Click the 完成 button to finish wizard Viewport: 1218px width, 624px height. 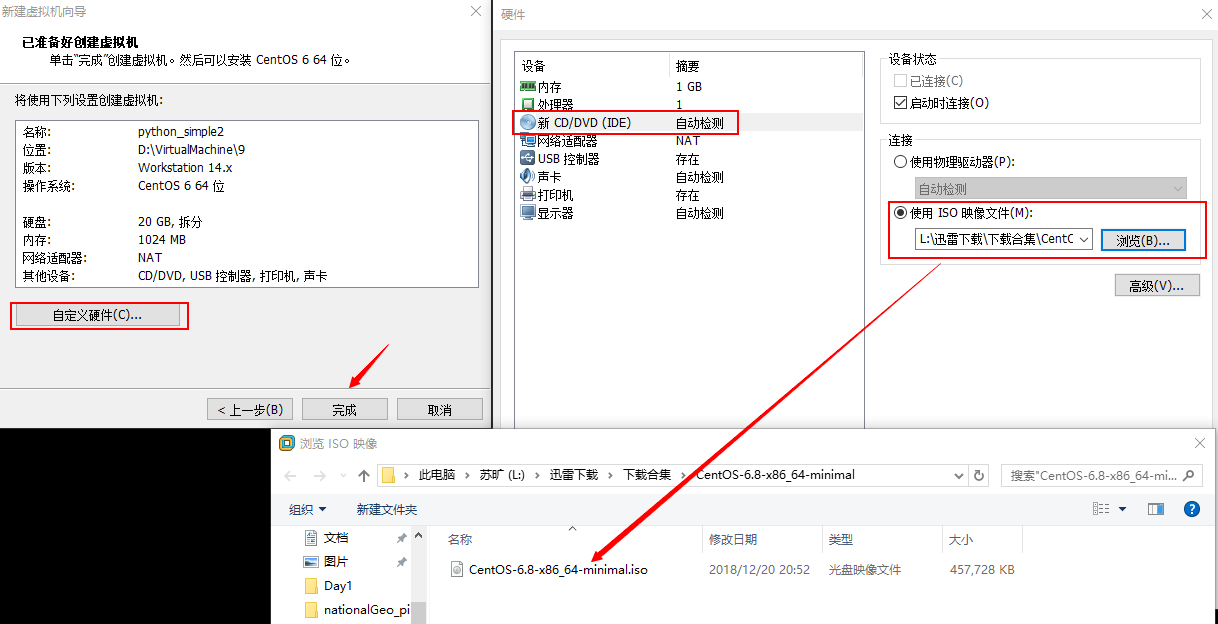(x=344, y=408)
